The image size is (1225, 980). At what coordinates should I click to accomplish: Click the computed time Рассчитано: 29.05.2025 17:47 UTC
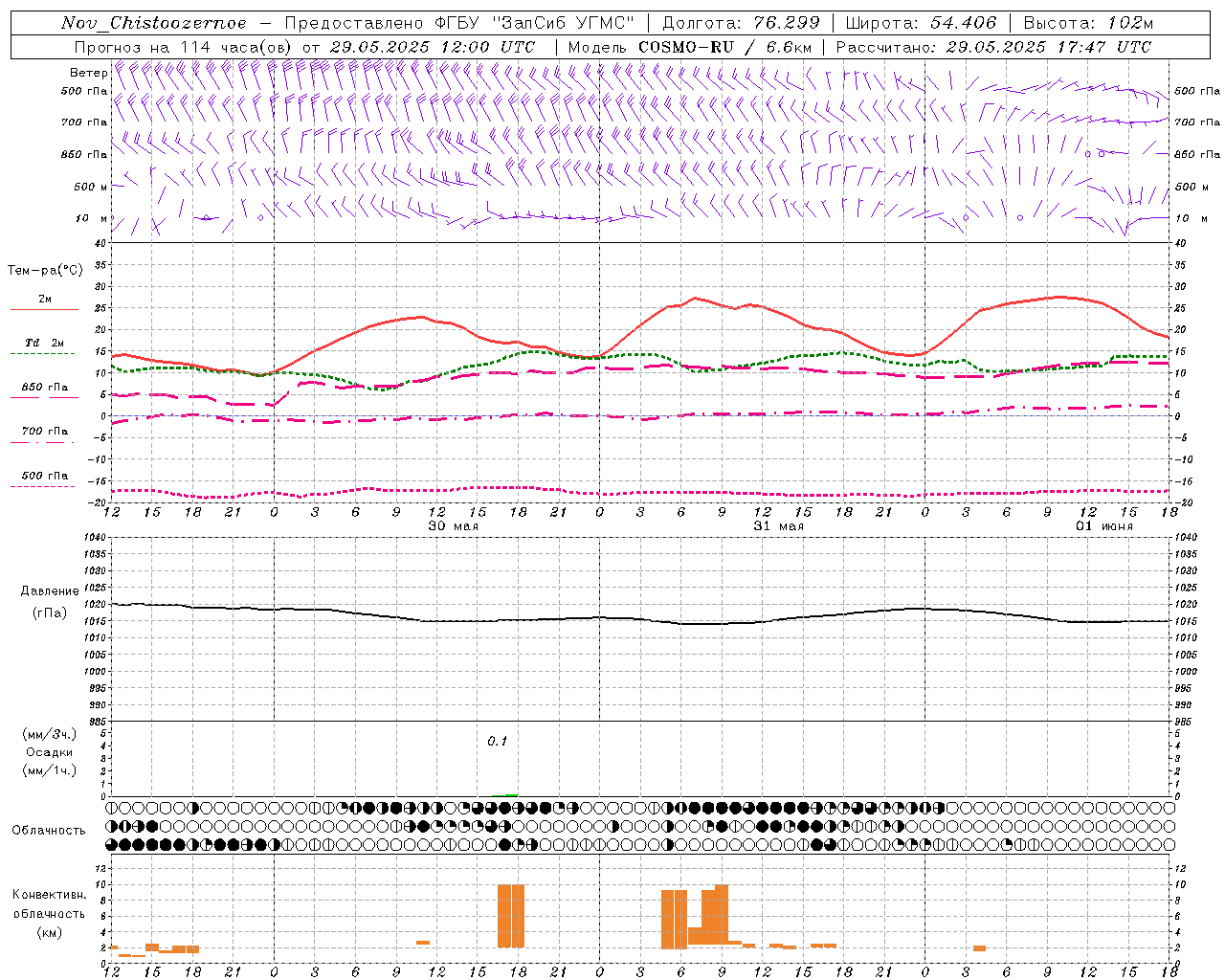point(993,47)
